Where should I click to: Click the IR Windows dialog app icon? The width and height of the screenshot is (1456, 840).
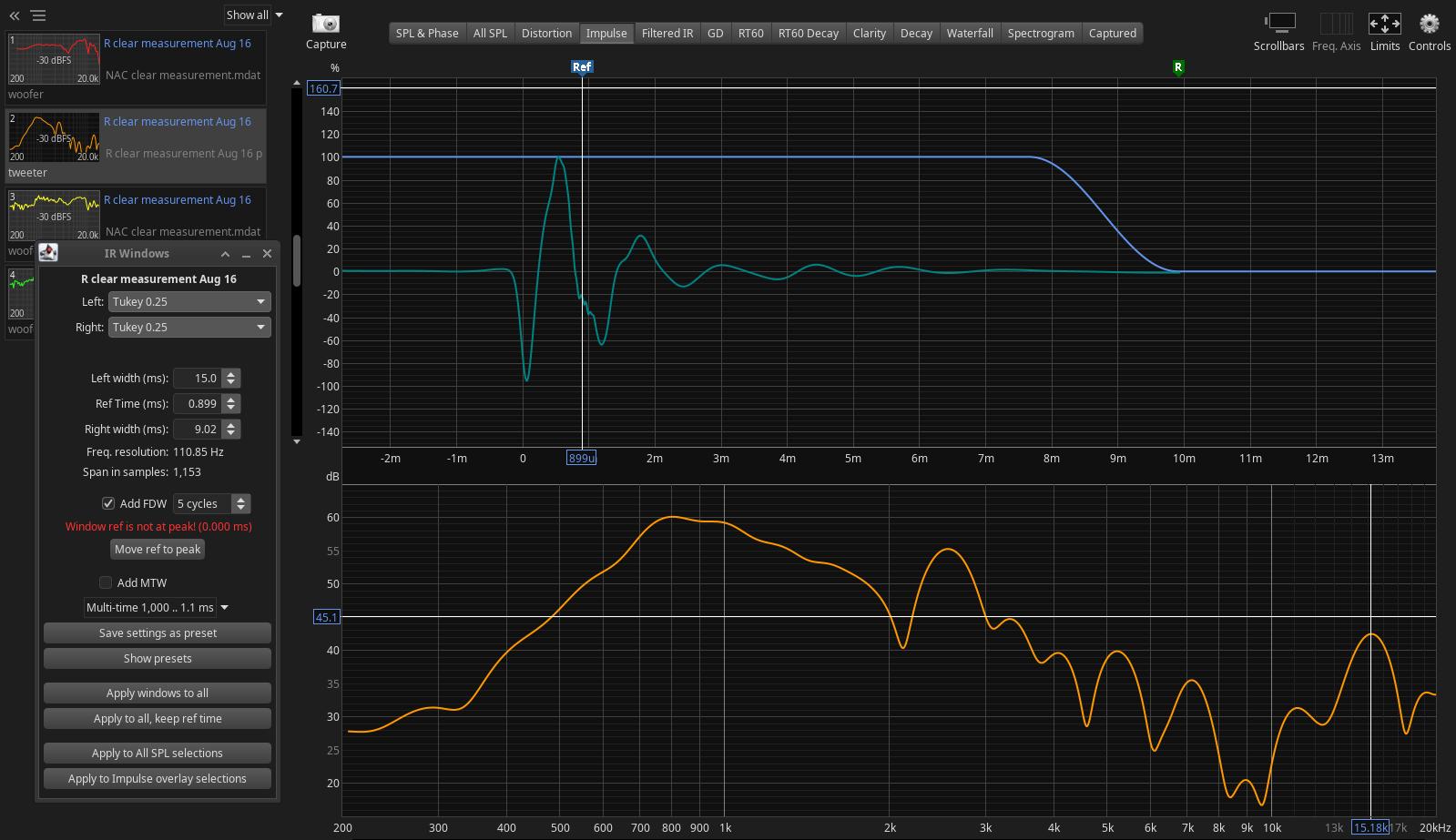tap(48, 253)
